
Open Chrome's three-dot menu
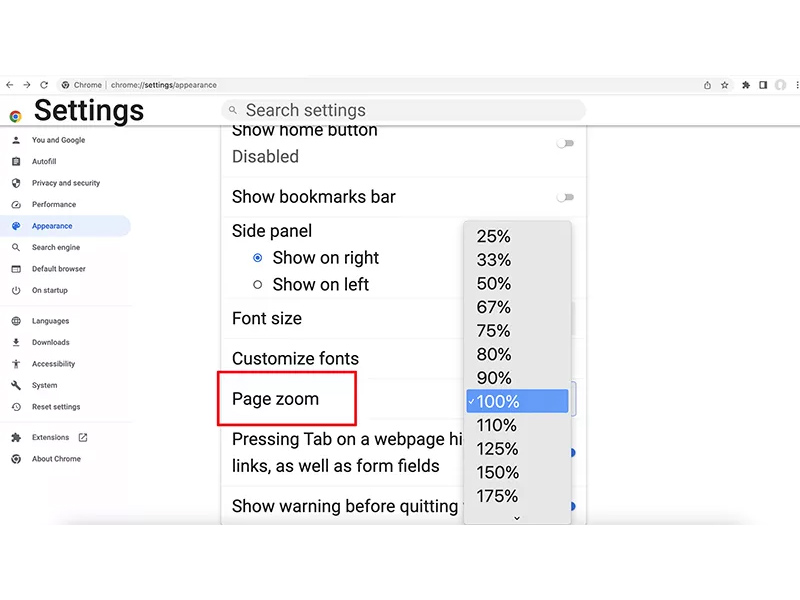tap(795, 85)
